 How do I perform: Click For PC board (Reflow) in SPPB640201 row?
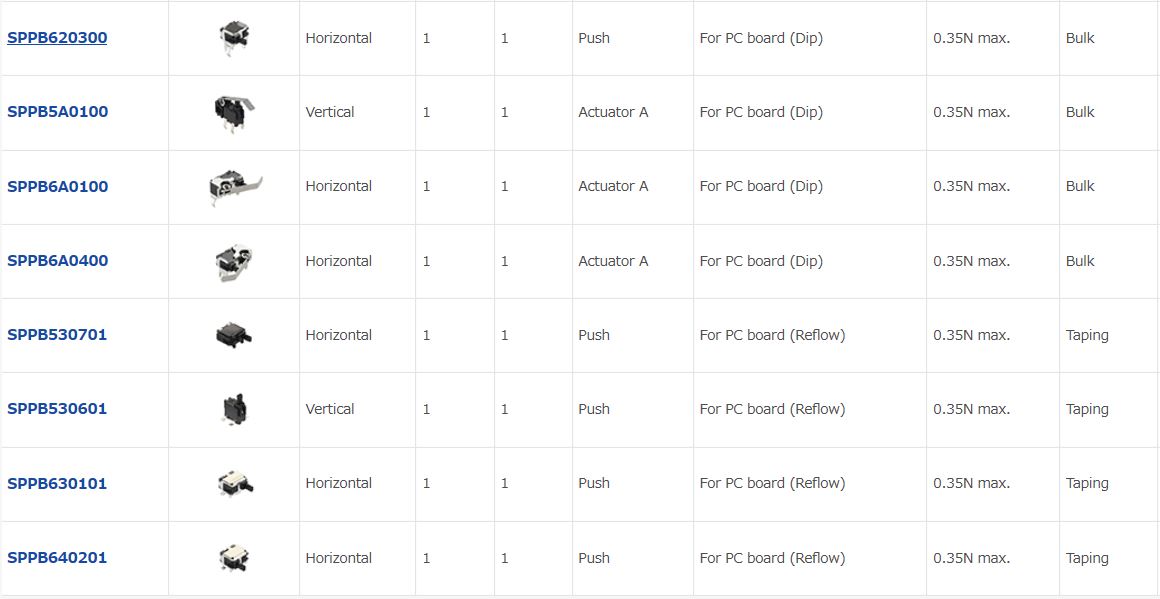pyautogui.click(x=772, y=558)
